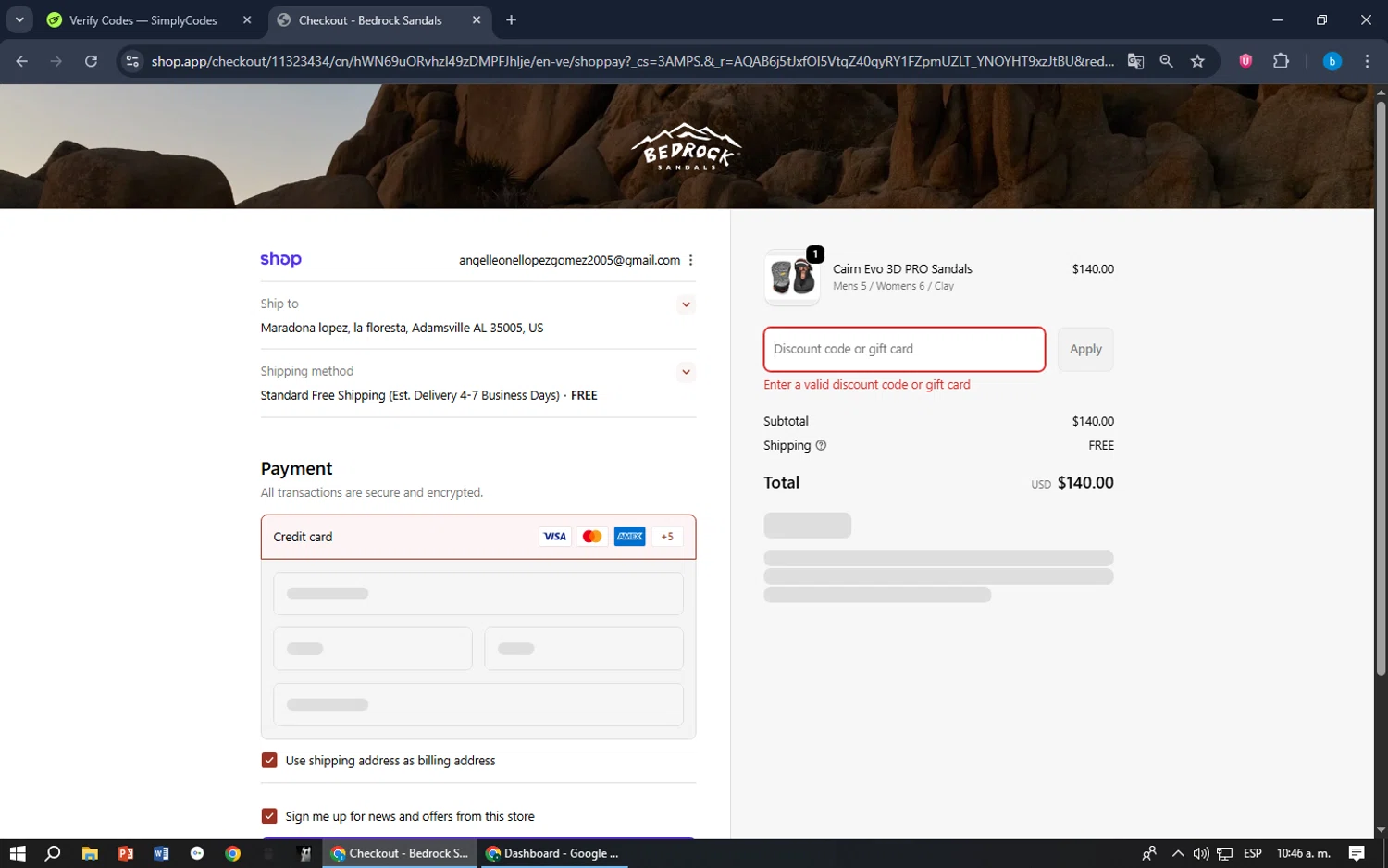Switch to Dashboard - Google taskbar window
The image size is (1388, 868).
[x=553, y=853]
